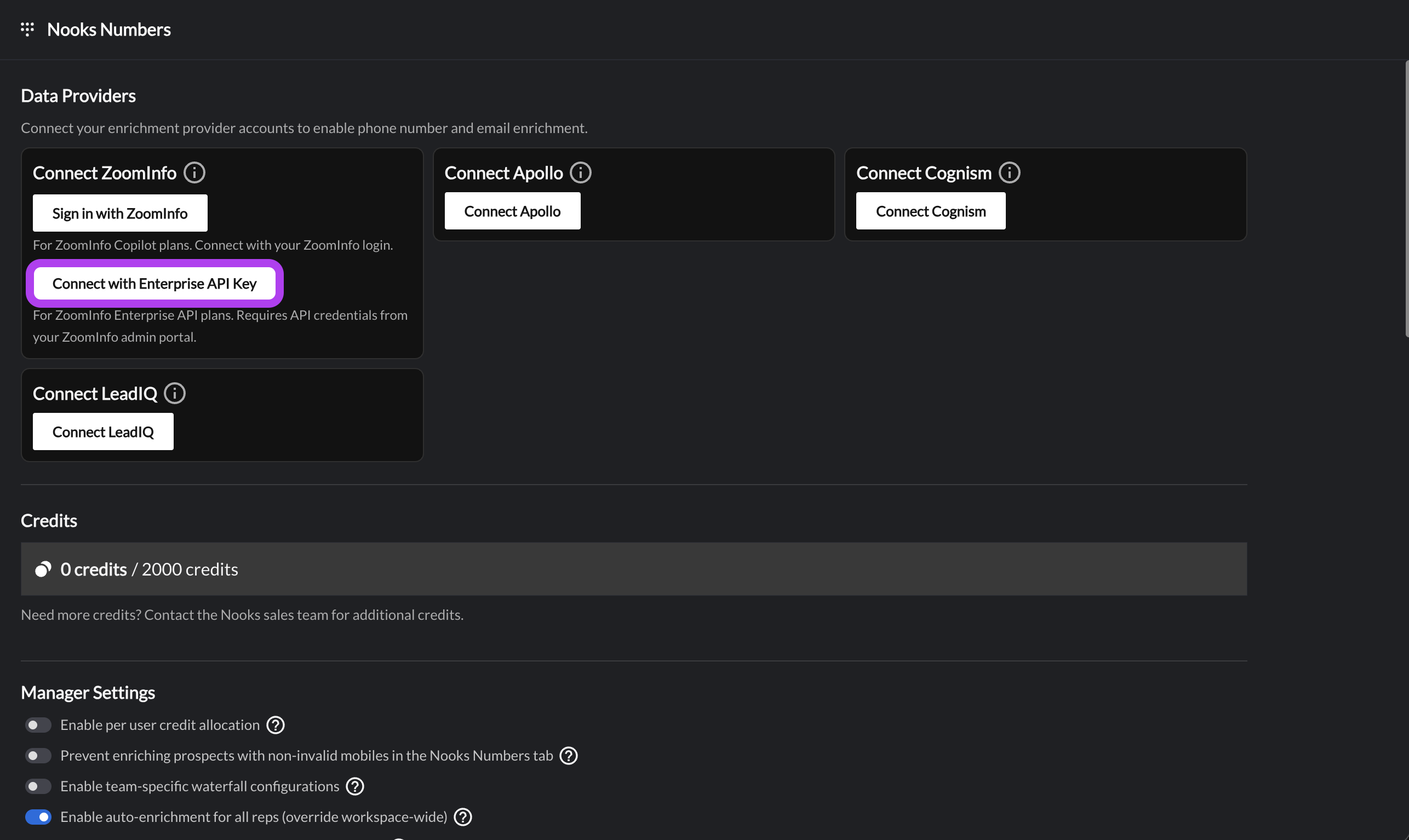Enable team-specific waterfall configurations
Screen dimensions: 1409x840
38,786
